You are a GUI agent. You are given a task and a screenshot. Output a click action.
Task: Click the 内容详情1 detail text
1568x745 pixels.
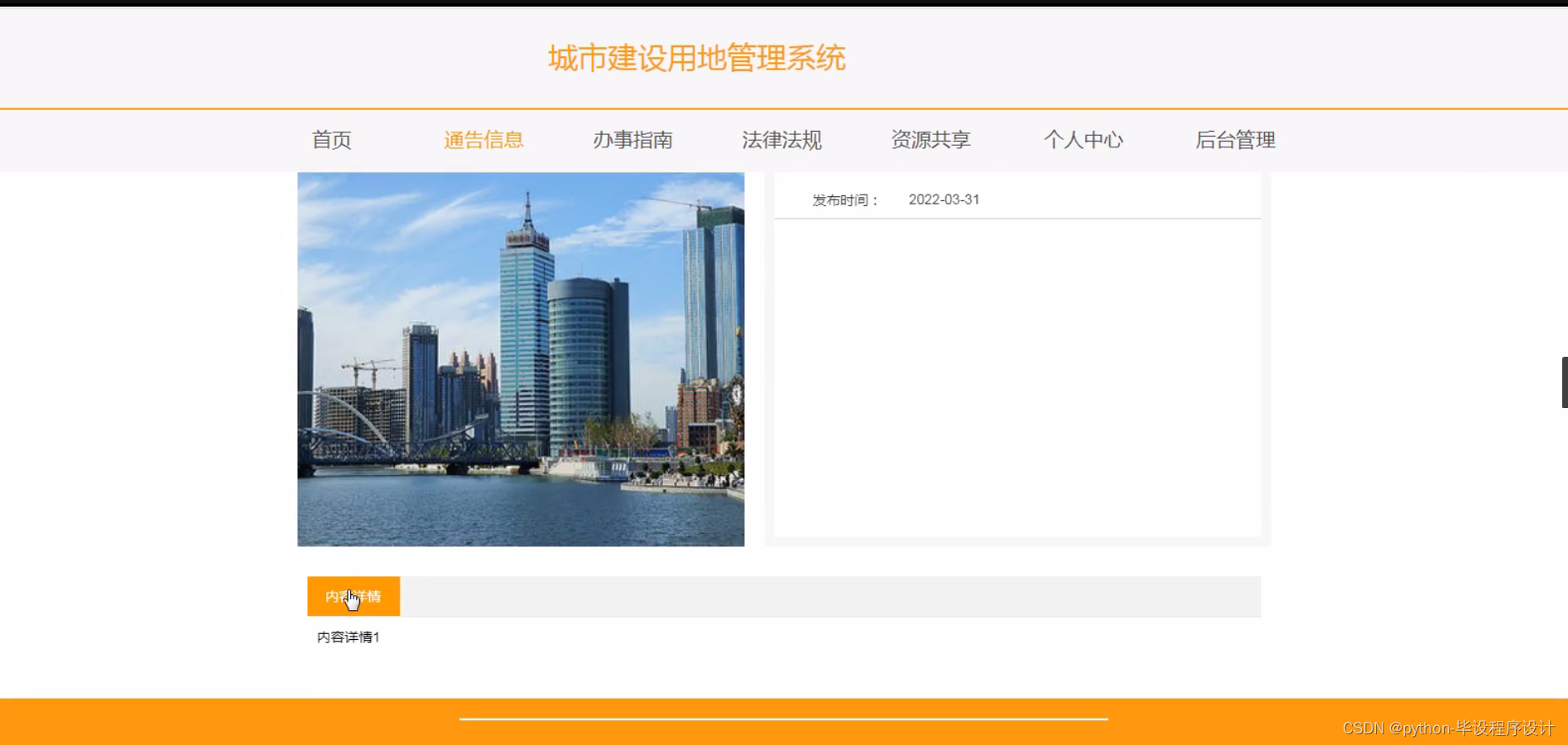[347, 637]
